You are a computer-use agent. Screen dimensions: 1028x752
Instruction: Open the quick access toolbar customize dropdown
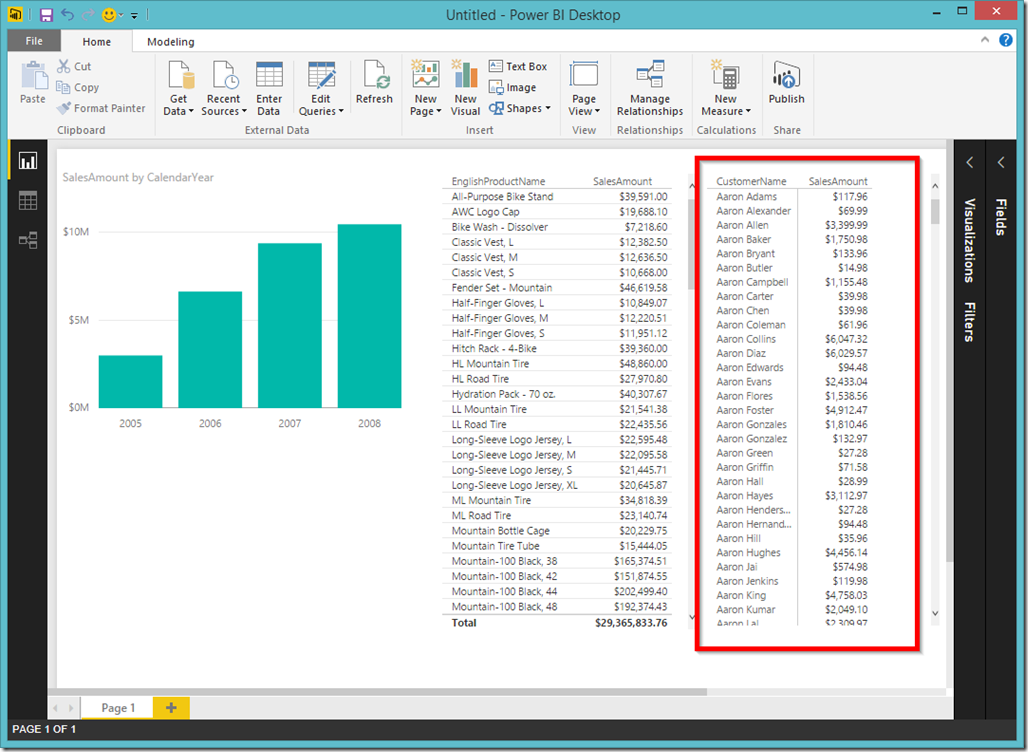[134, 15]
